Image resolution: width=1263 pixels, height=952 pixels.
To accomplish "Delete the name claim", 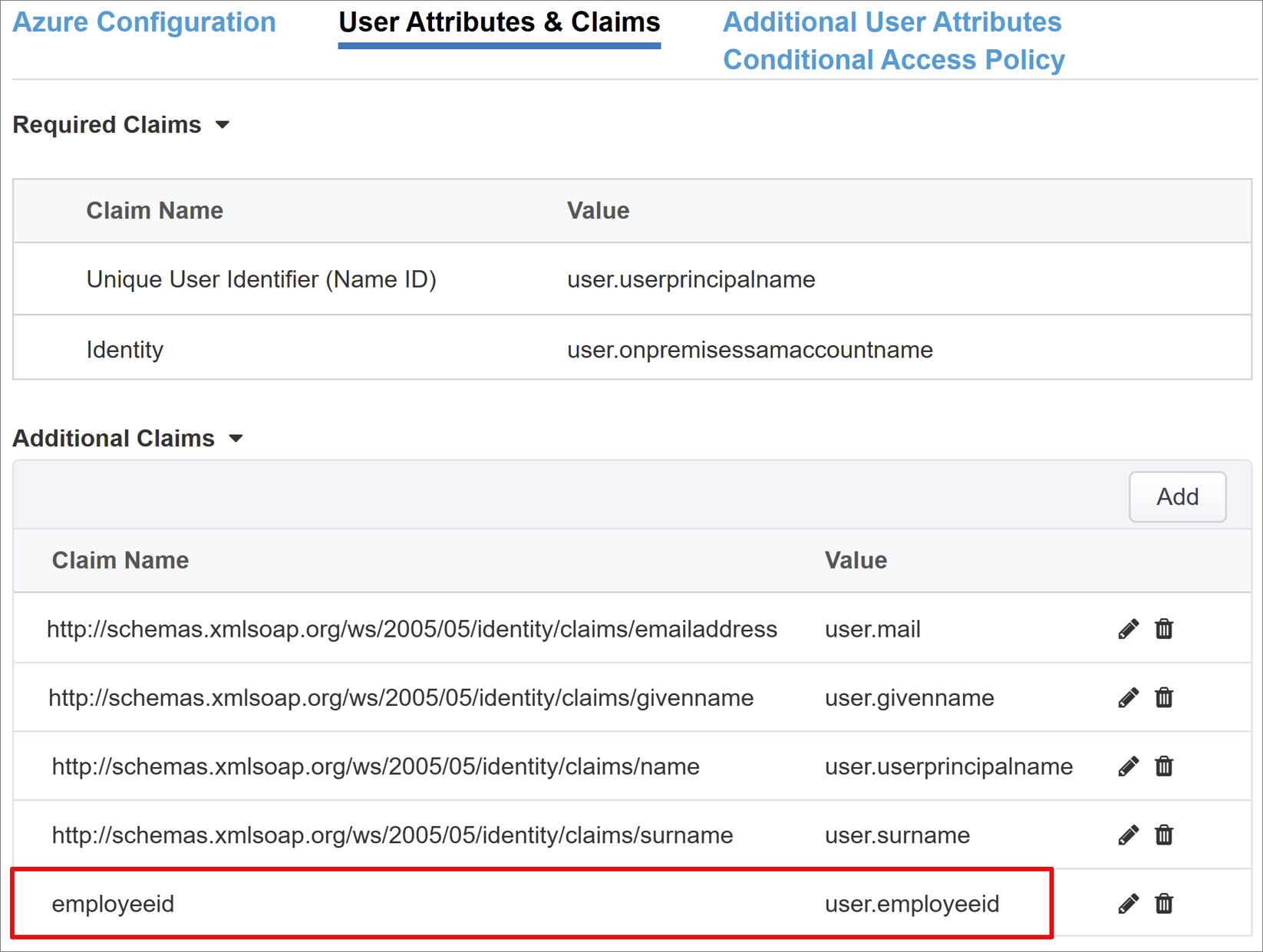I will (x=1163, y=766).
